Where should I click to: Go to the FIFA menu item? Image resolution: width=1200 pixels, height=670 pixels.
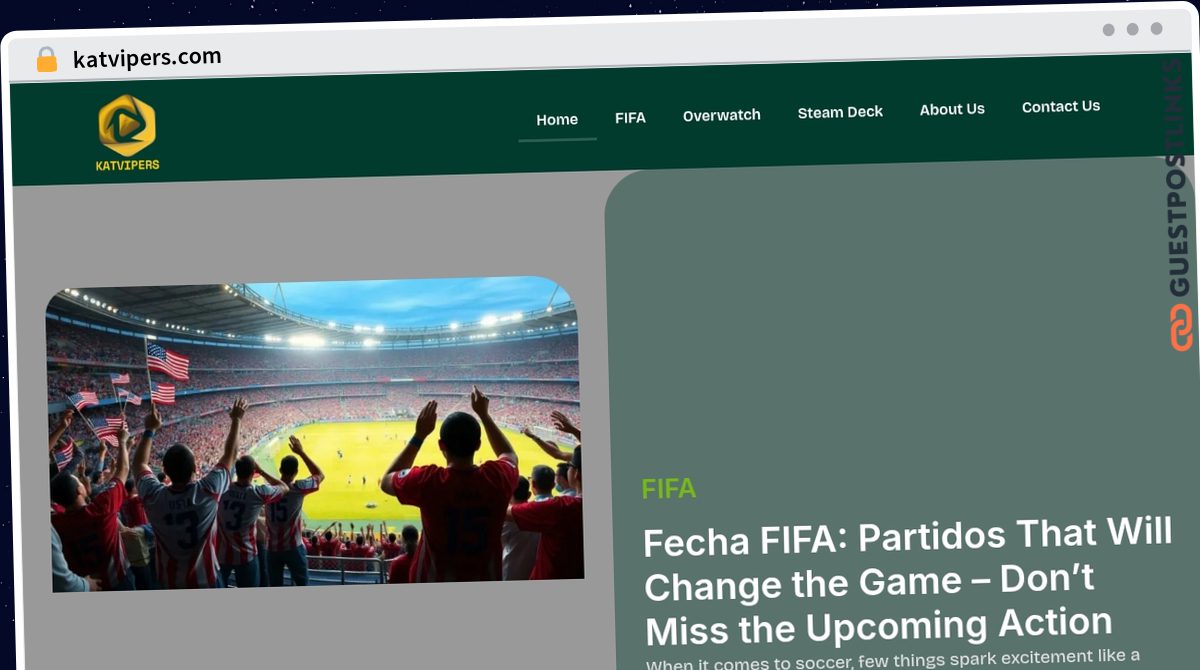tap(630, 117)
